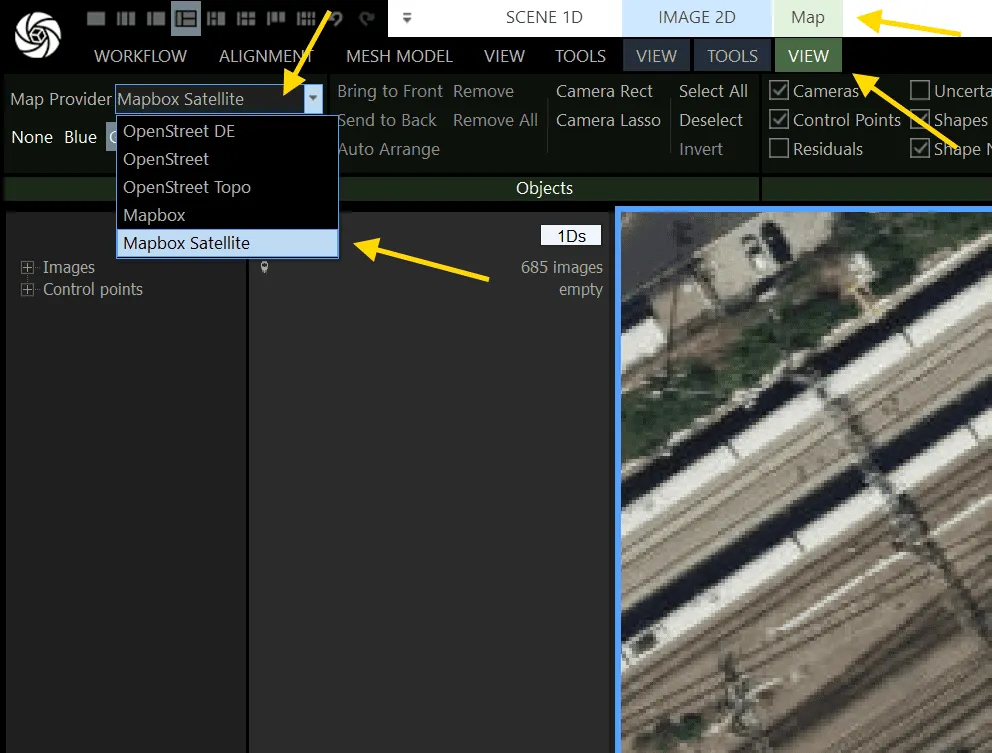The width and height of the screenshot is (992, 753).
Task: Open the SCENE 1D context tab
Action: click(544, 17)
